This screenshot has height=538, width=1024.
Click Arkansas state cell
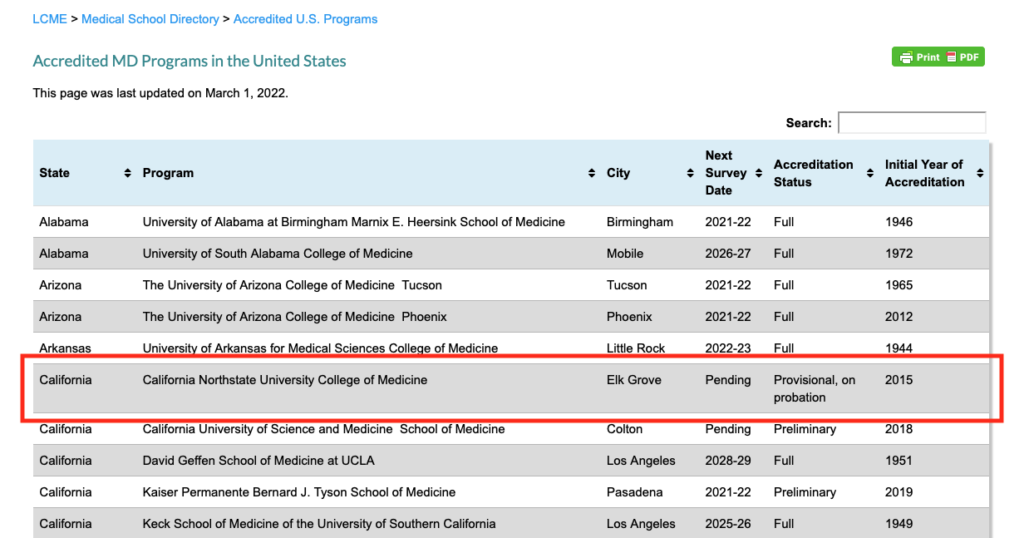click(x=65, y=348)
